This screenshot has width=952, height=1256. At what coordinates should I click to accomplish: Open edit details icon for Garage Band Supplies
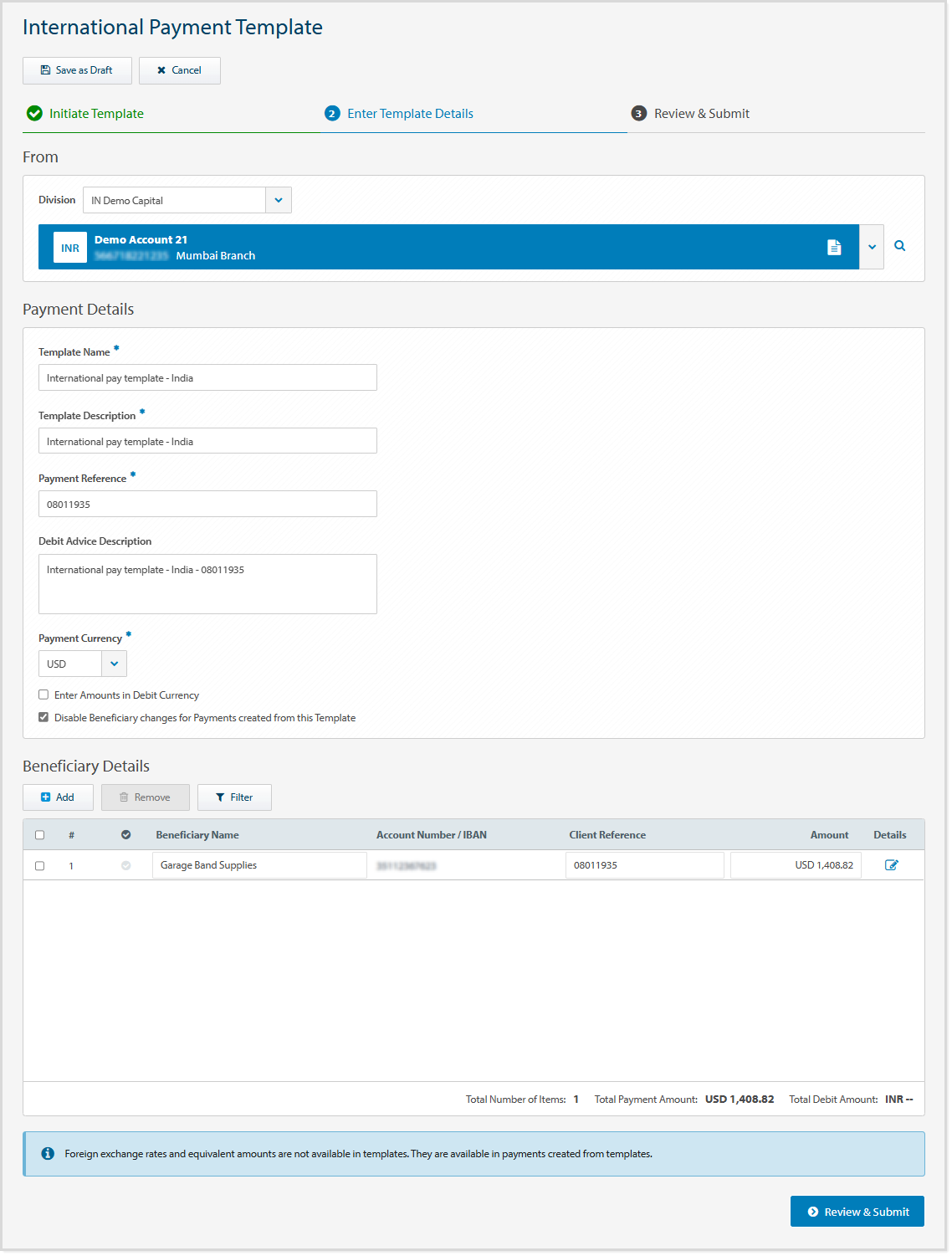(x=891, y=865)
